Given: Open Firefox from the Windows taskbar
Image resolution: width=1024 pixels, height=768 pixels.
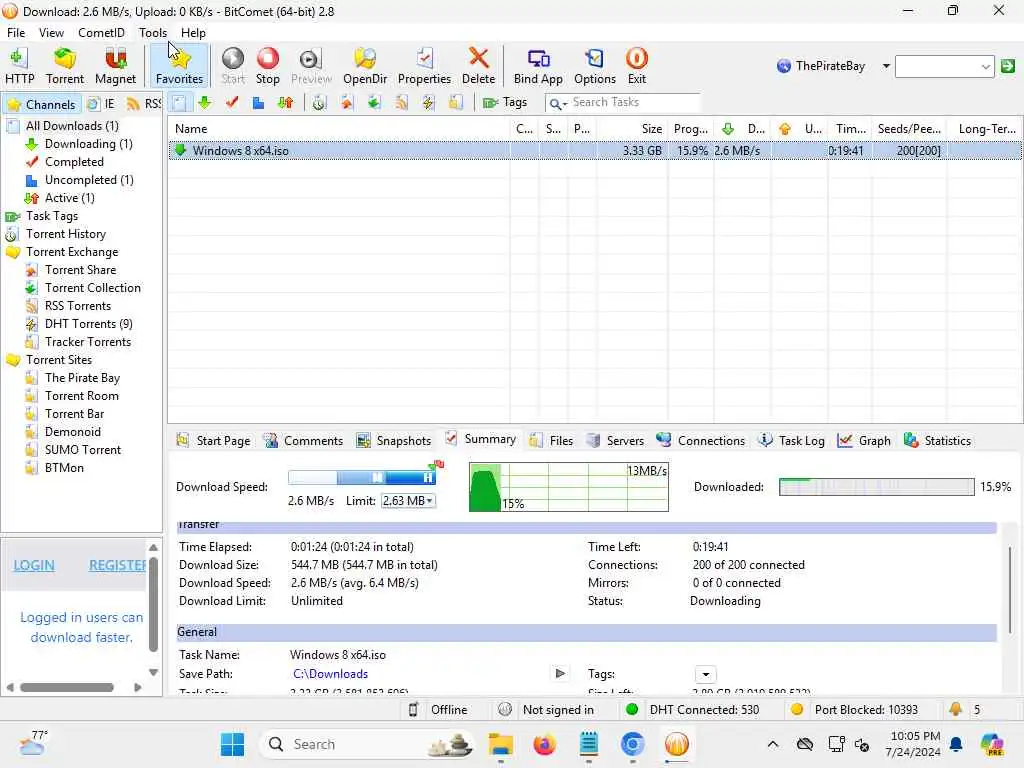Looking at the screenshot, I should (544, 744).
